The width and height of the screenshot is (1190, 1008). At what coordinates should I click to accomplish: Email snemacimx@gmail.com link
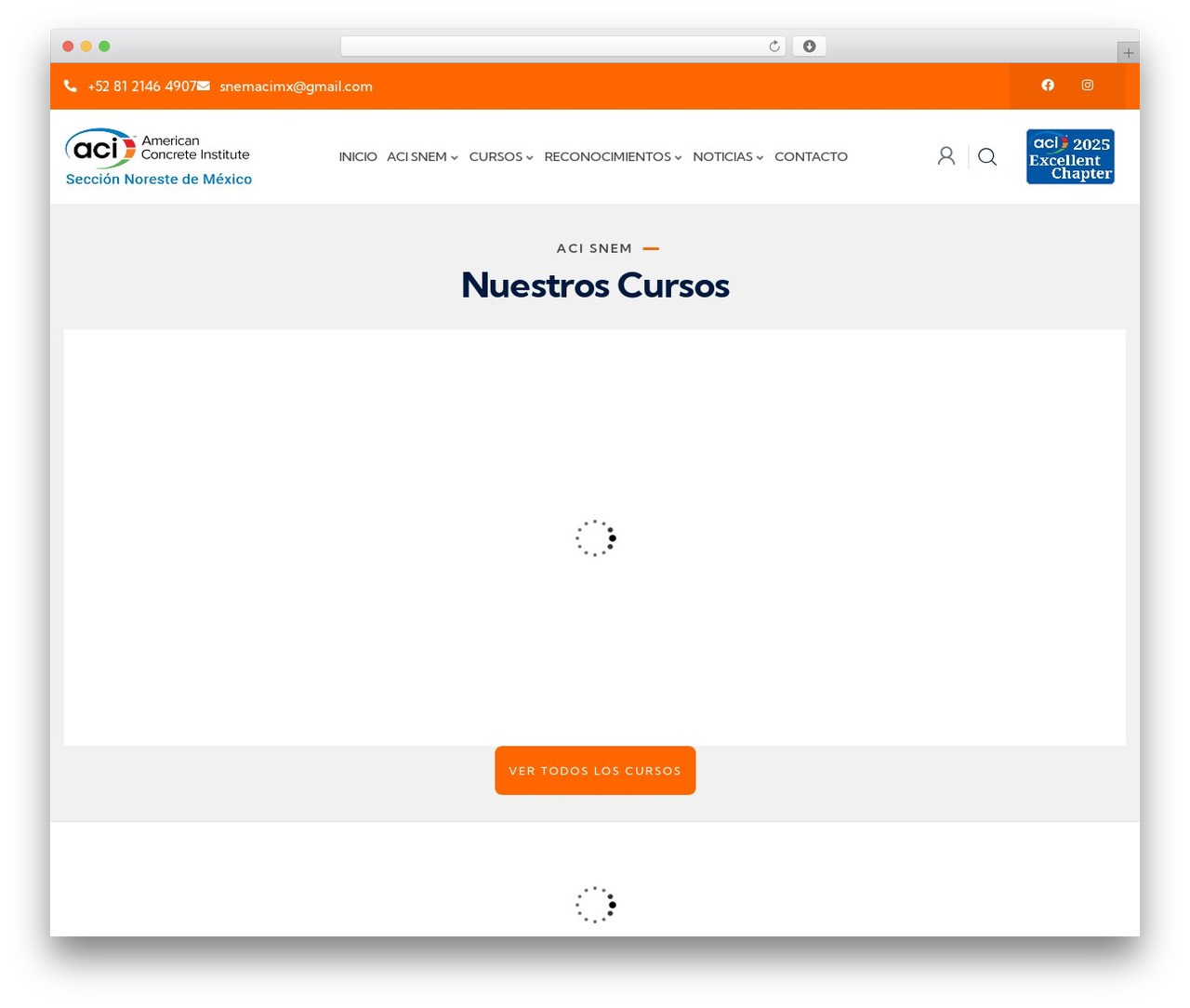pos(296,86)
